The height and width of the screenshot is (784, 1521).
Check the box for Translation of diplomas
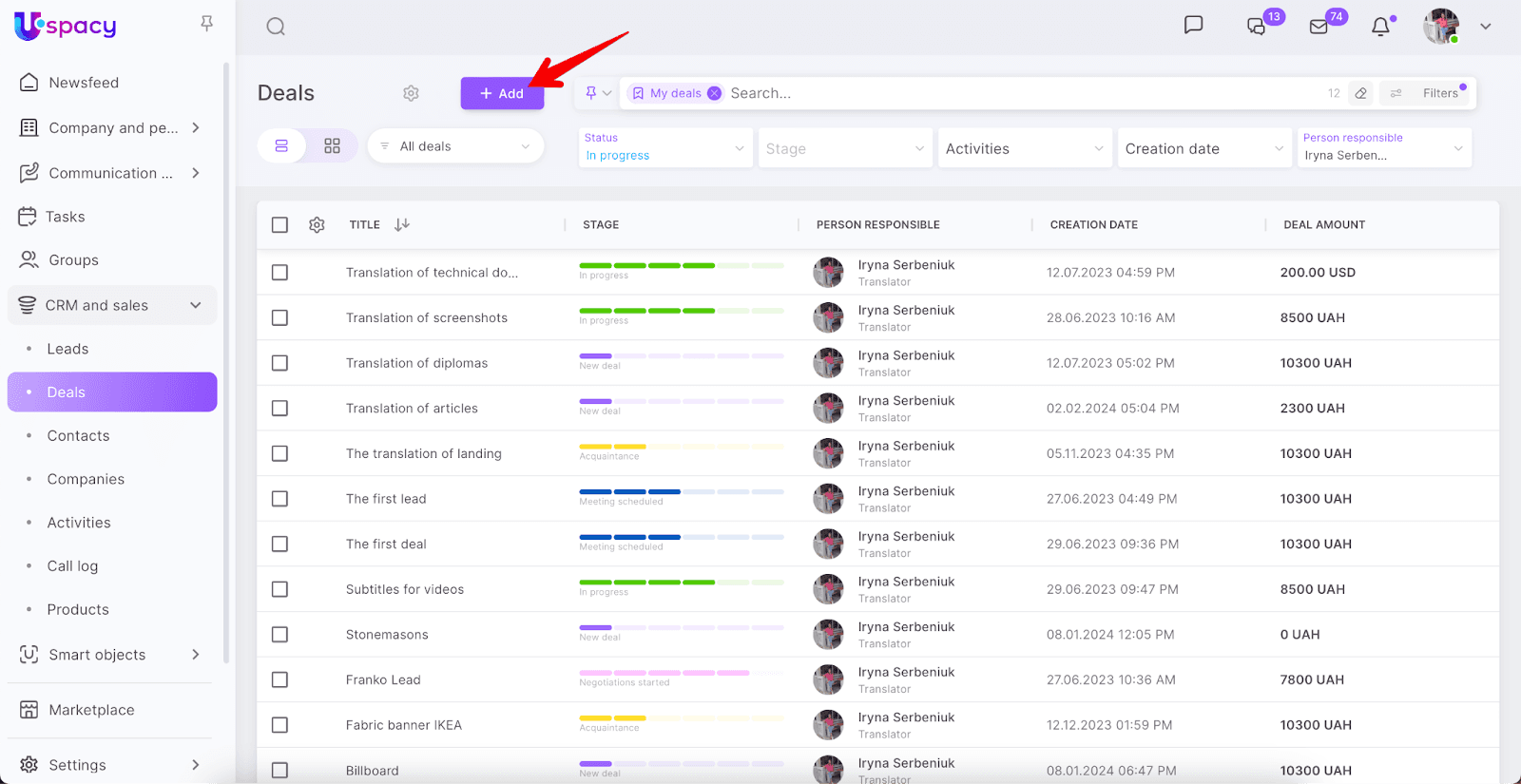pos(279,363)
